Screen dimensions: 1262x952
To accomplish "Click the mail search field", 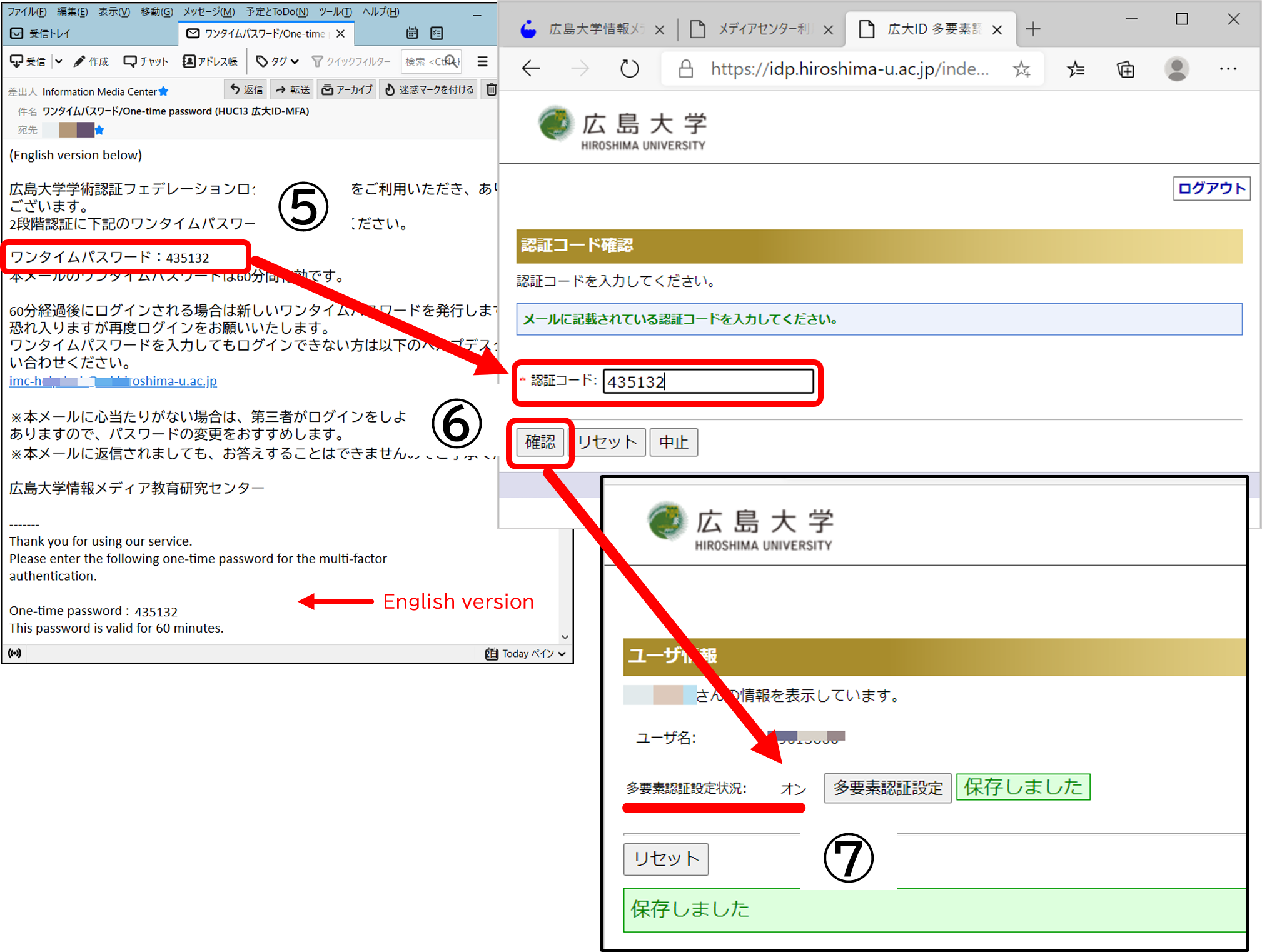I will click(431, 61).
